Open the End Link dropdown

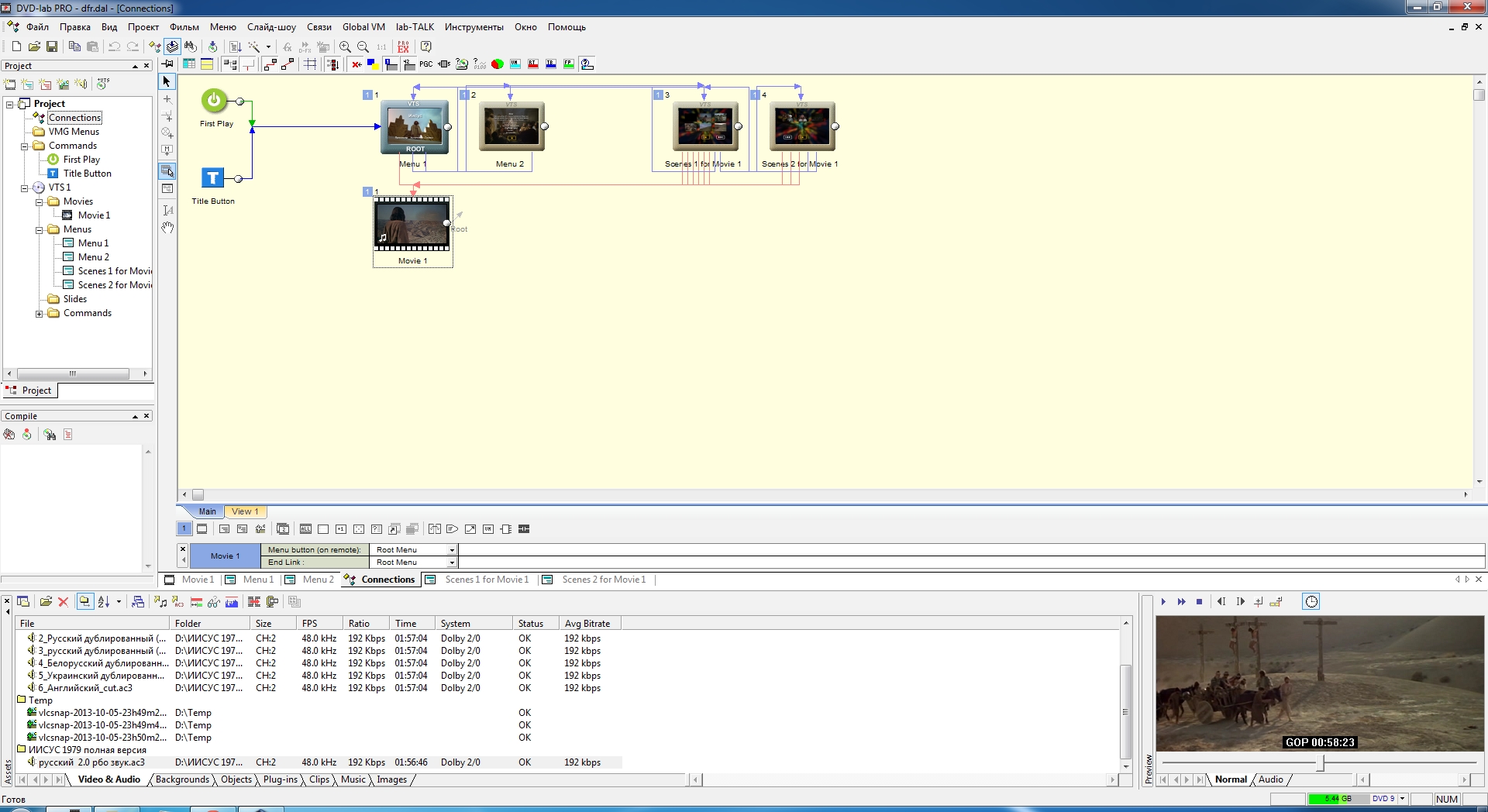[452, 563]
